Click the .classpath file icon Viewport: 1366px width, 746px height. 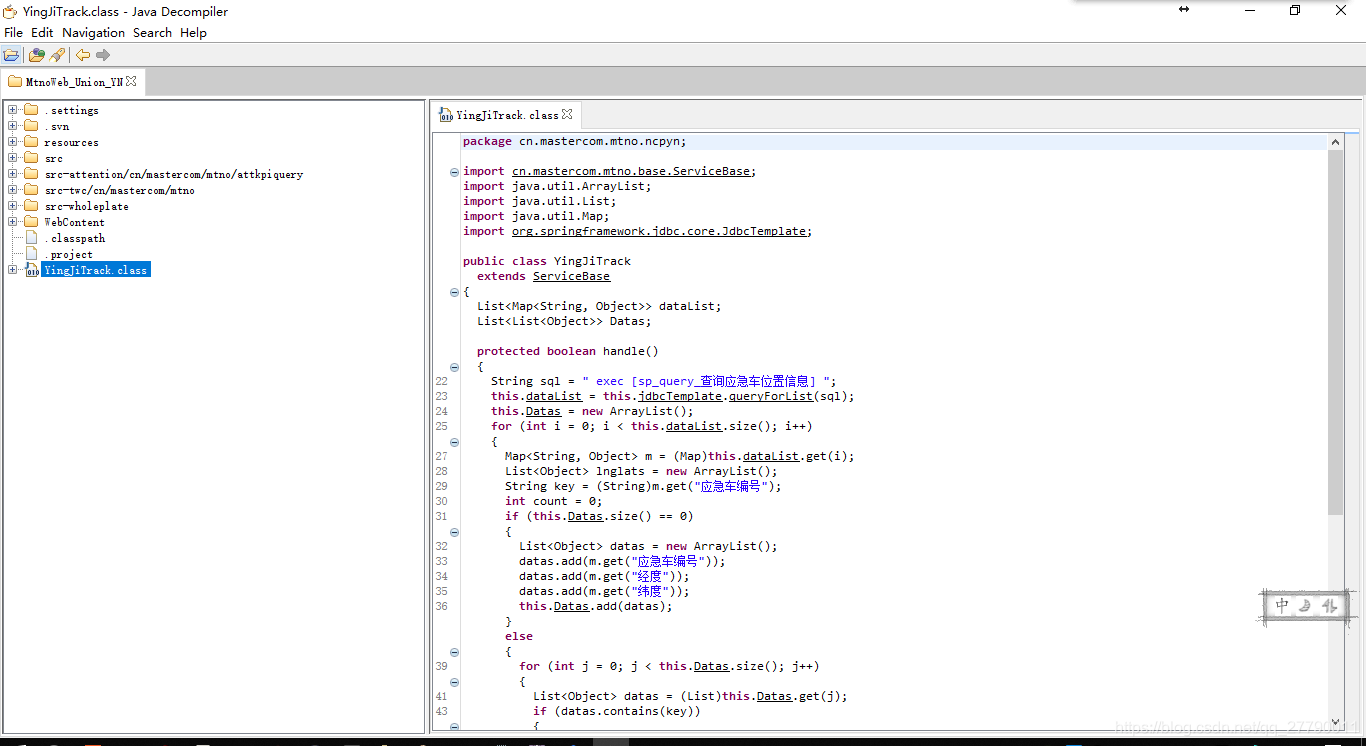tap(31, 238)
